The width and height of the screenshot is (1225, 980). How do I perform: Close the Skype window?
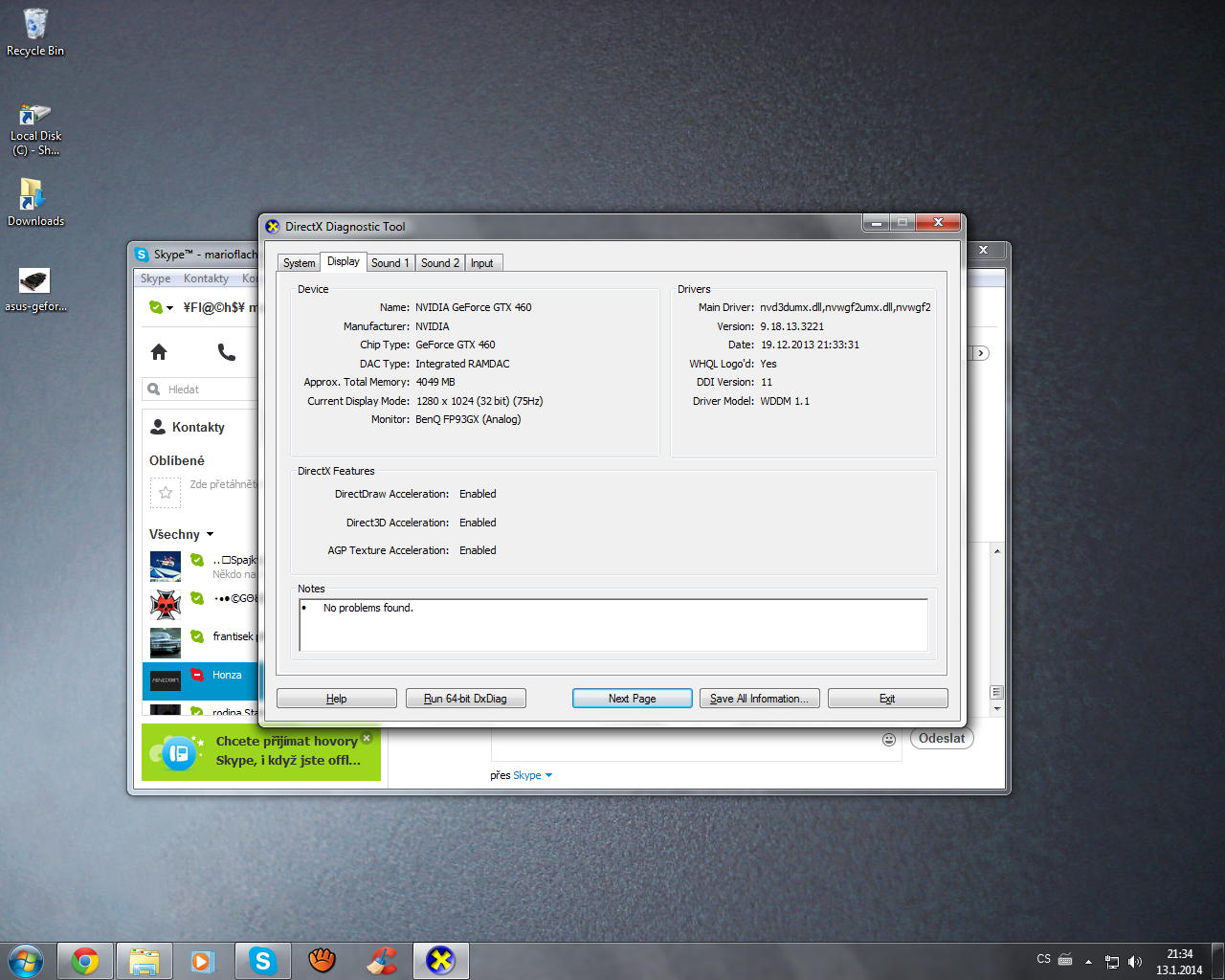point(983,250)
